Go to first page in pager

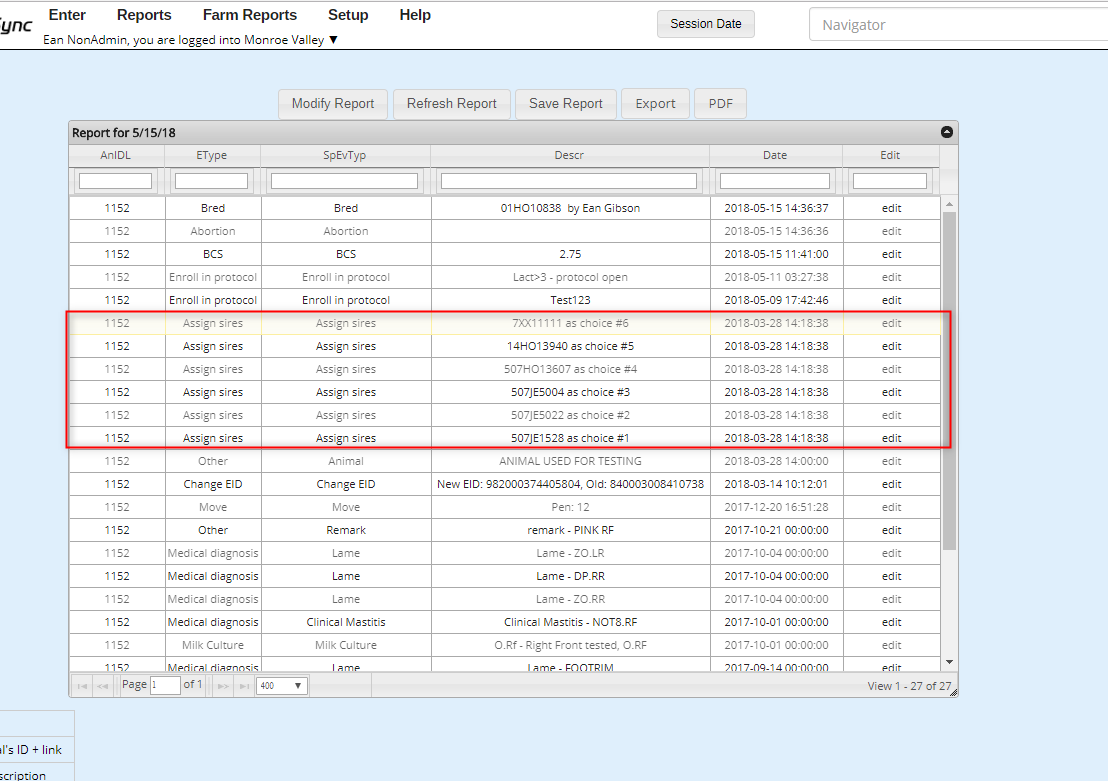82,686
